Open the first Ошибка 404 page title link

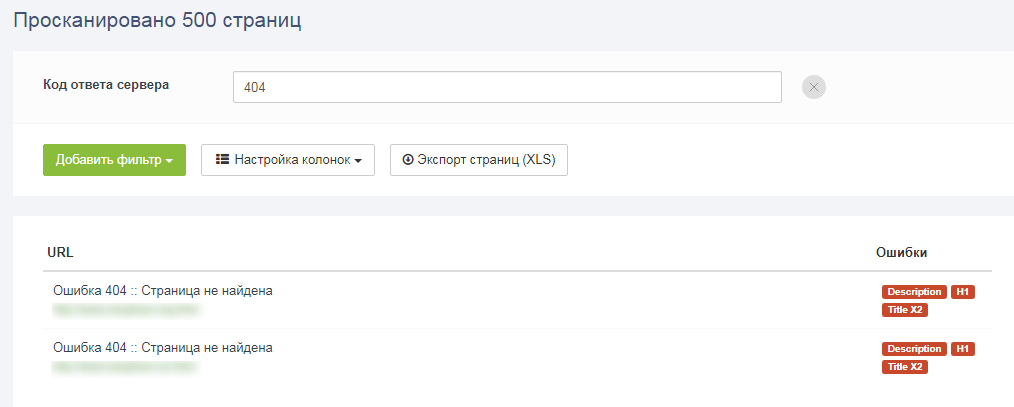point(162,291)
